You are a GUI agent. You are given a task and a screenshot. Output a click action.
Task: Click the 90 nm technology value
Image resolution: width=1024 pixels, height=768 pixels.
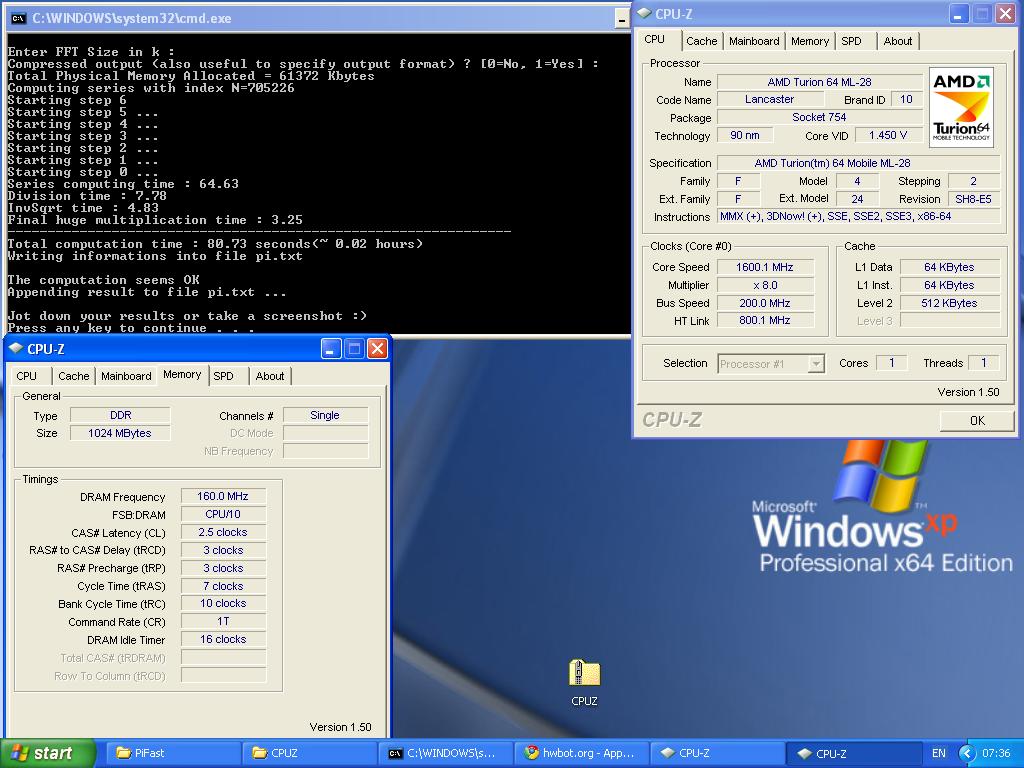pos(744,135)
